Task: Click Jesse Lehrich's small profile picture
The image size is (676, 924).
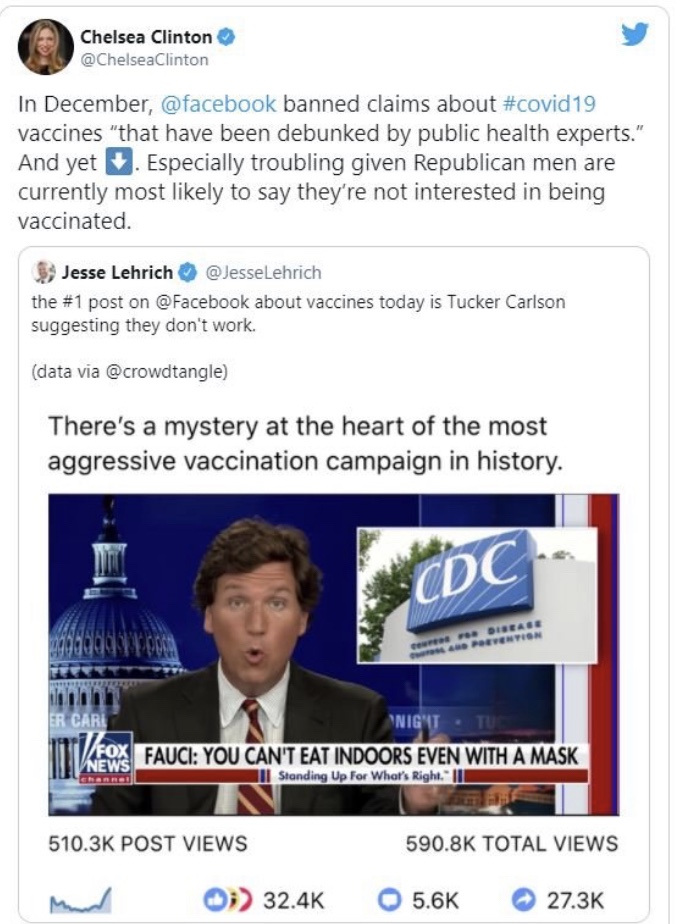Action: (x=43, y=272)
